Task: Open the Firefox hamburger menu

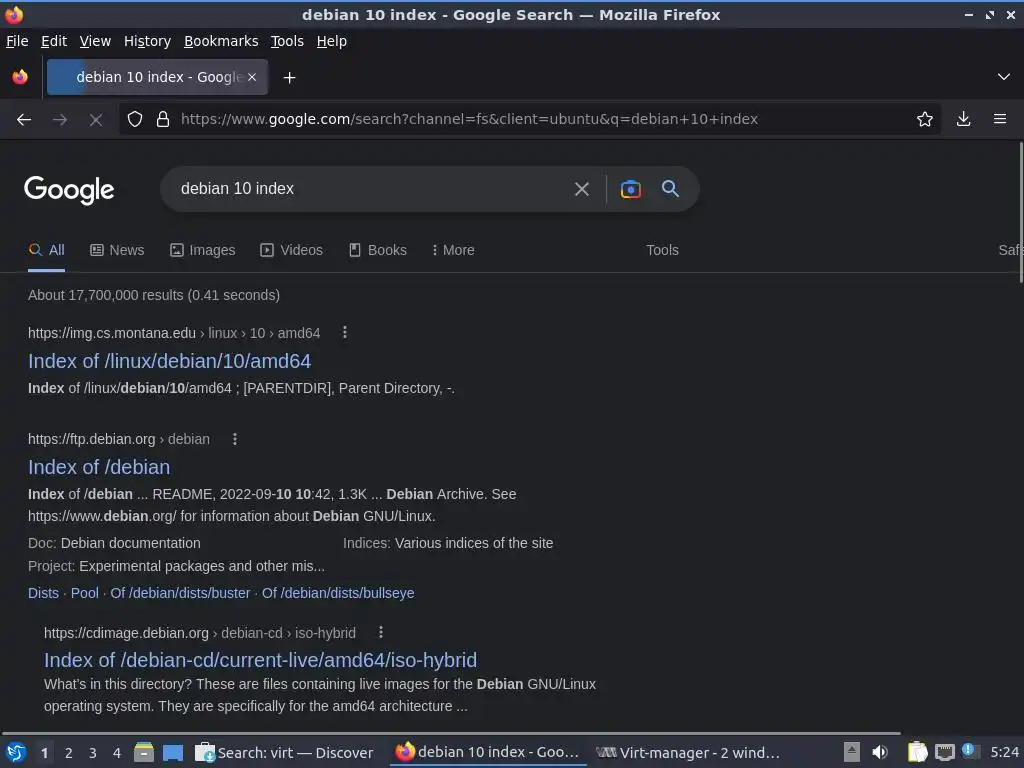Action: pos(1000,119)
